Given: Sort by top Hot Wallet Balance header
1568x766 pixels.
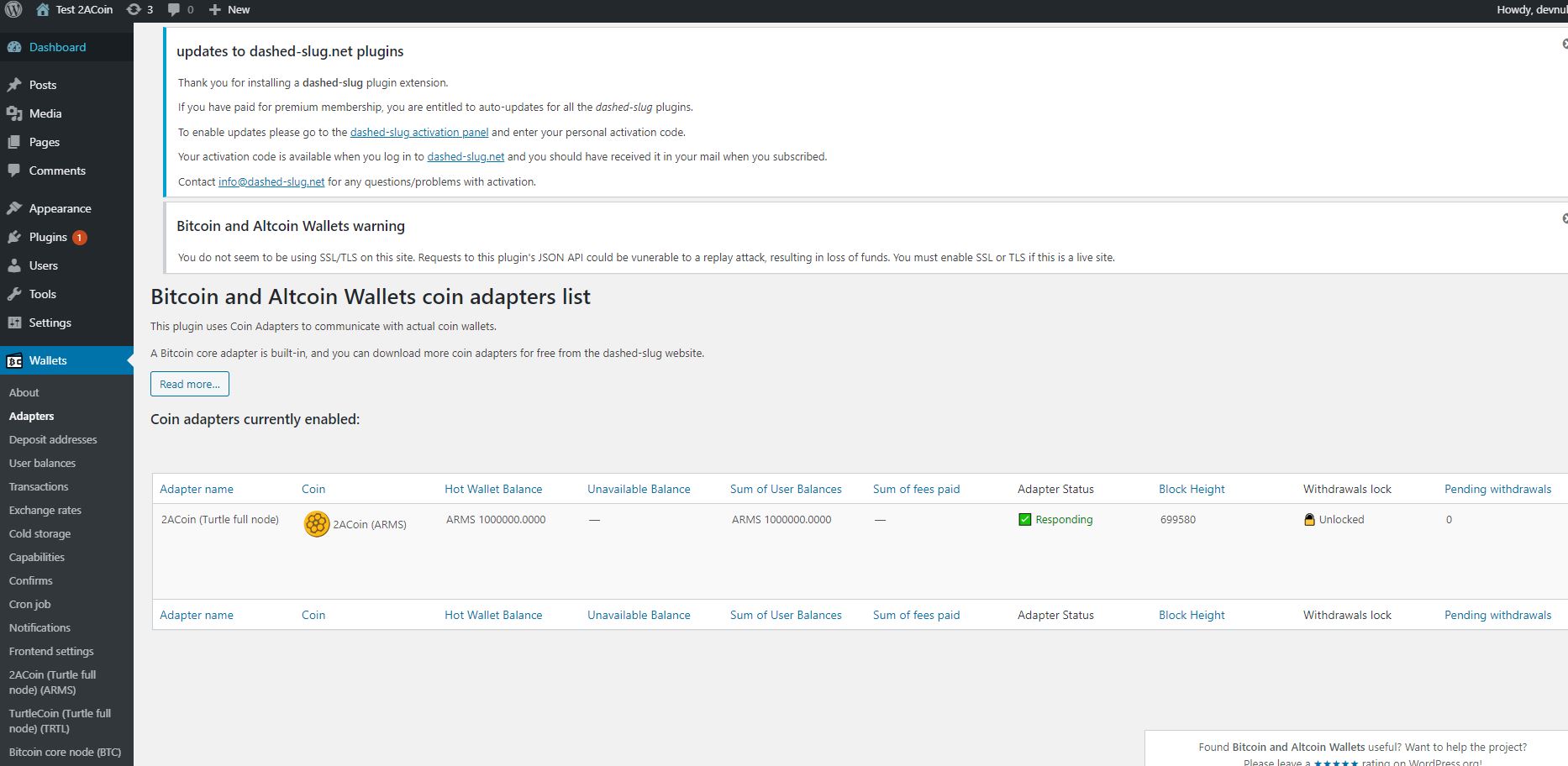Looking at the screenshot, I should (493, 489).
